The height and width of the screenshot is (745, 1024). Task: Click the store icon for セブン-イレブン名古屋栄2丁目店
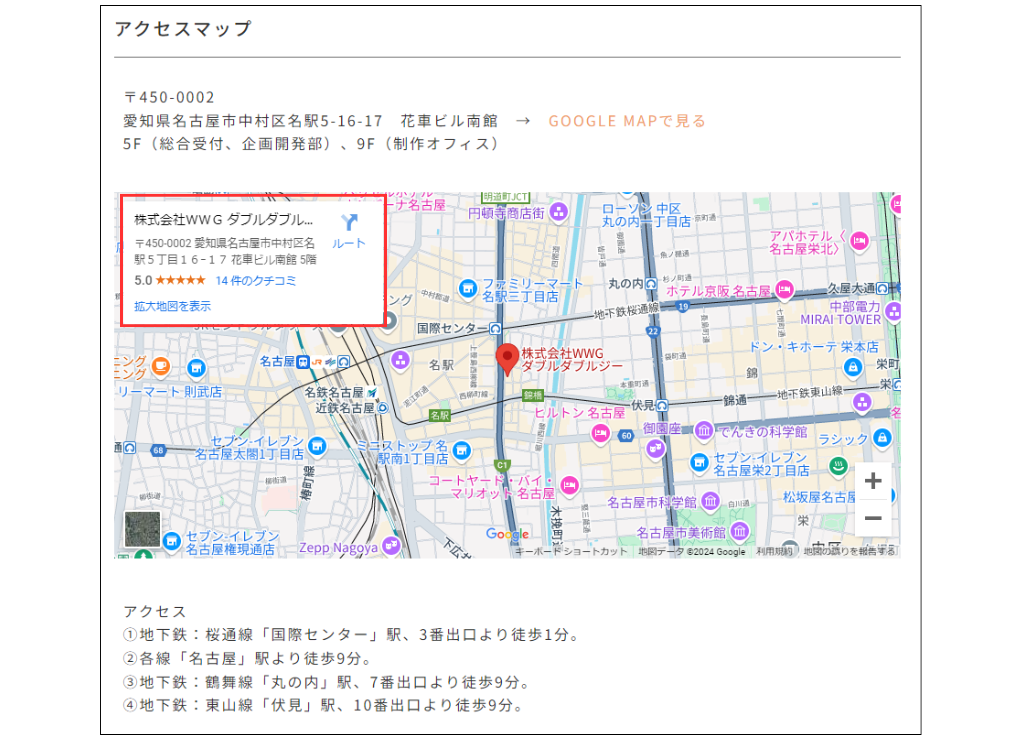(698, 461)
